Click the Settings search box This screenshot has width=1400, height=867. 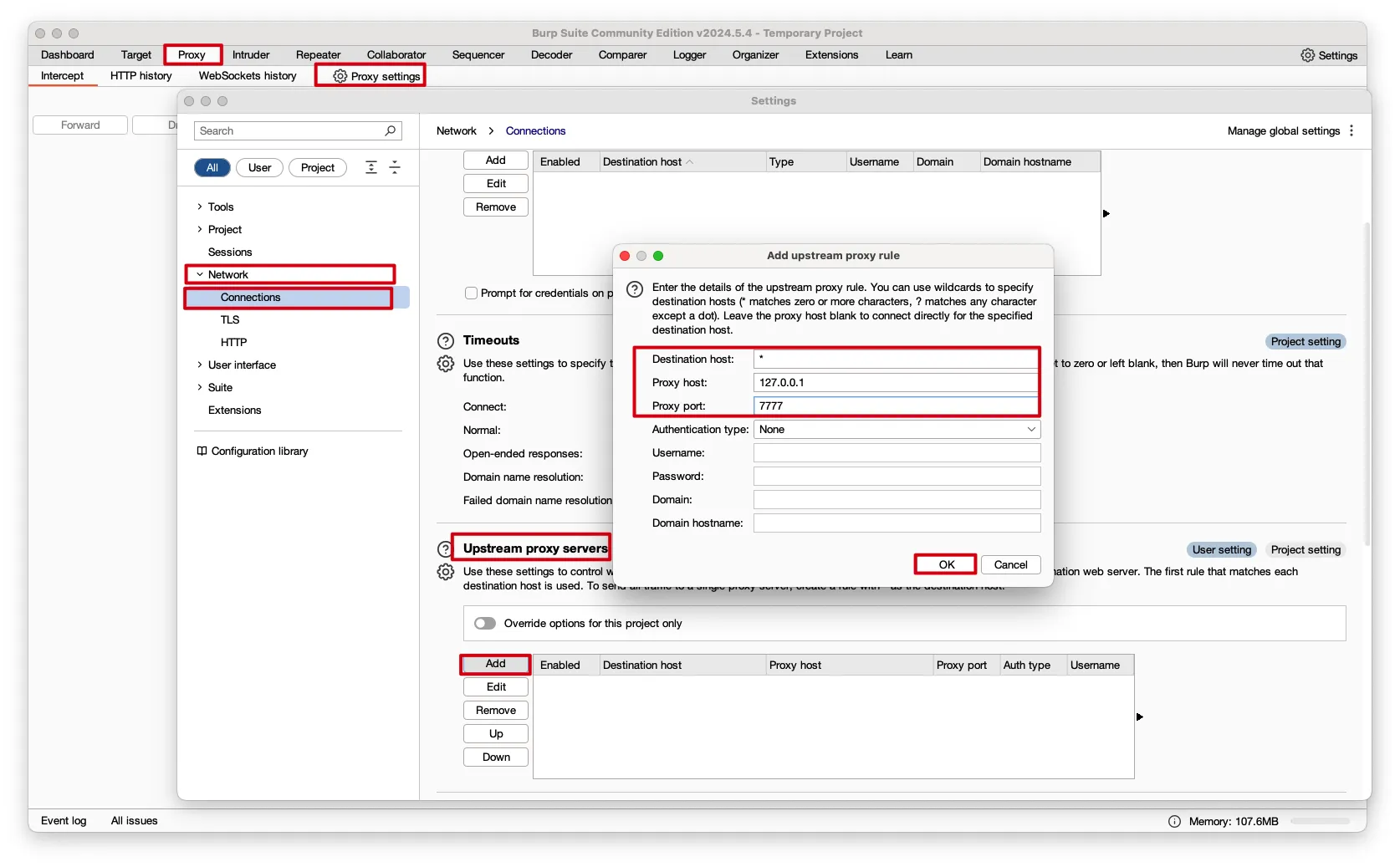pyautogui.click(x=298, y=131)
